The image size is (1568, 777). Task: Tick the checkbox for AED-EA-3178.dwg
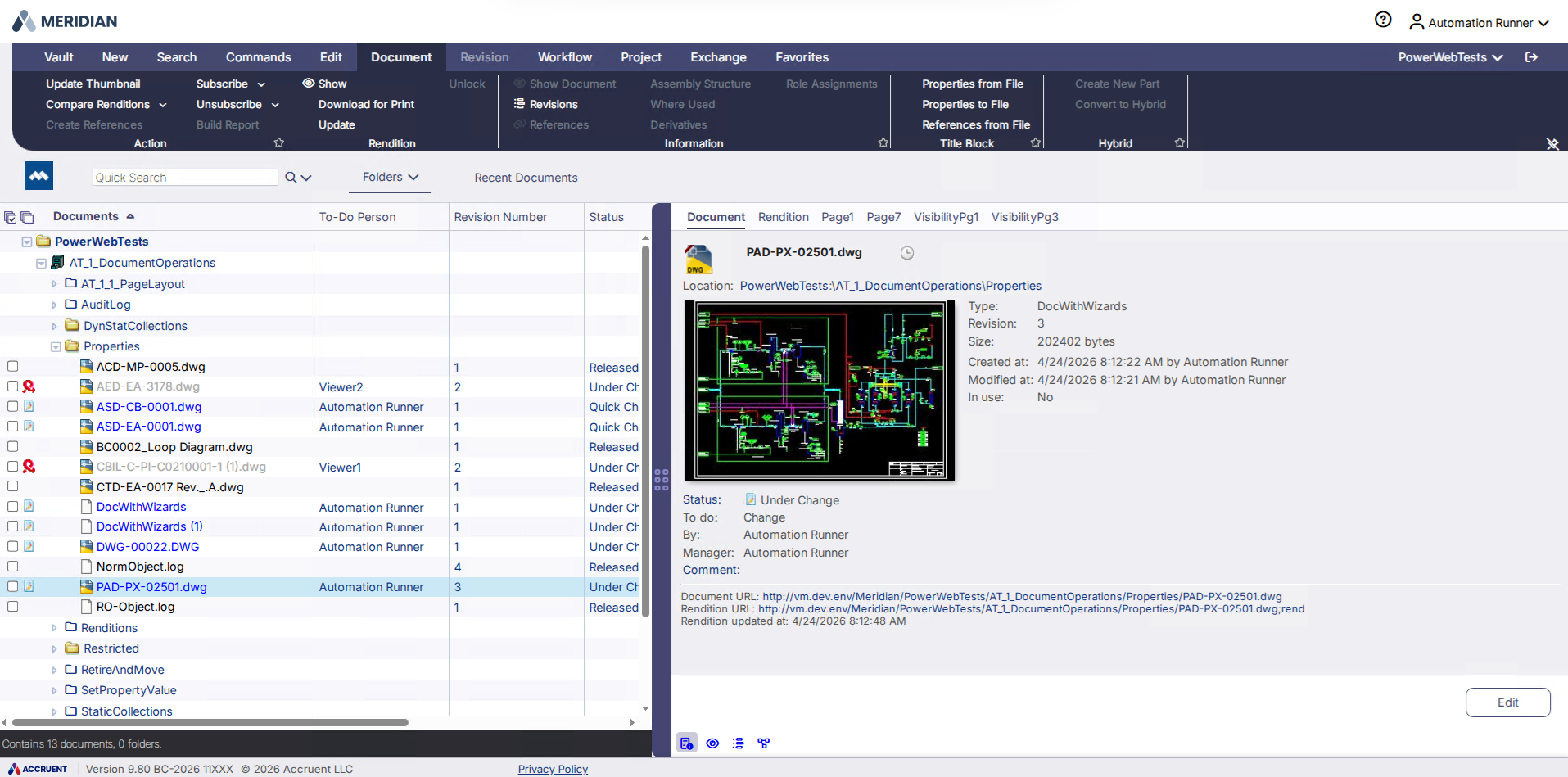point(13,386)
